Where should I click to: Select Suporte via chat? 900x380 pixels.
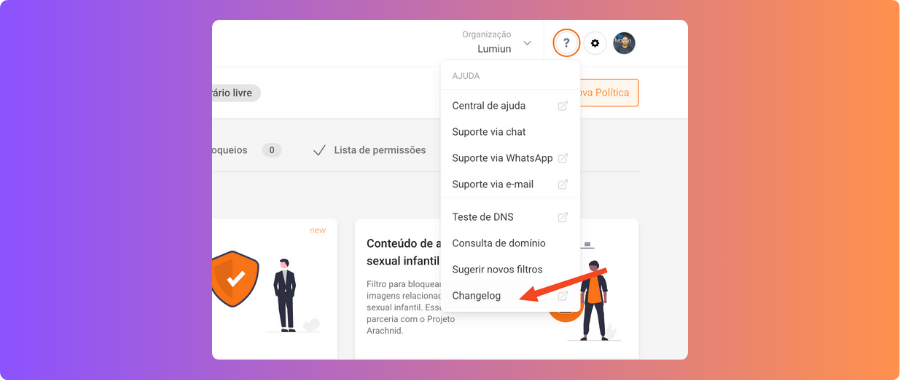pyautogui.click(x=510, y=132)
